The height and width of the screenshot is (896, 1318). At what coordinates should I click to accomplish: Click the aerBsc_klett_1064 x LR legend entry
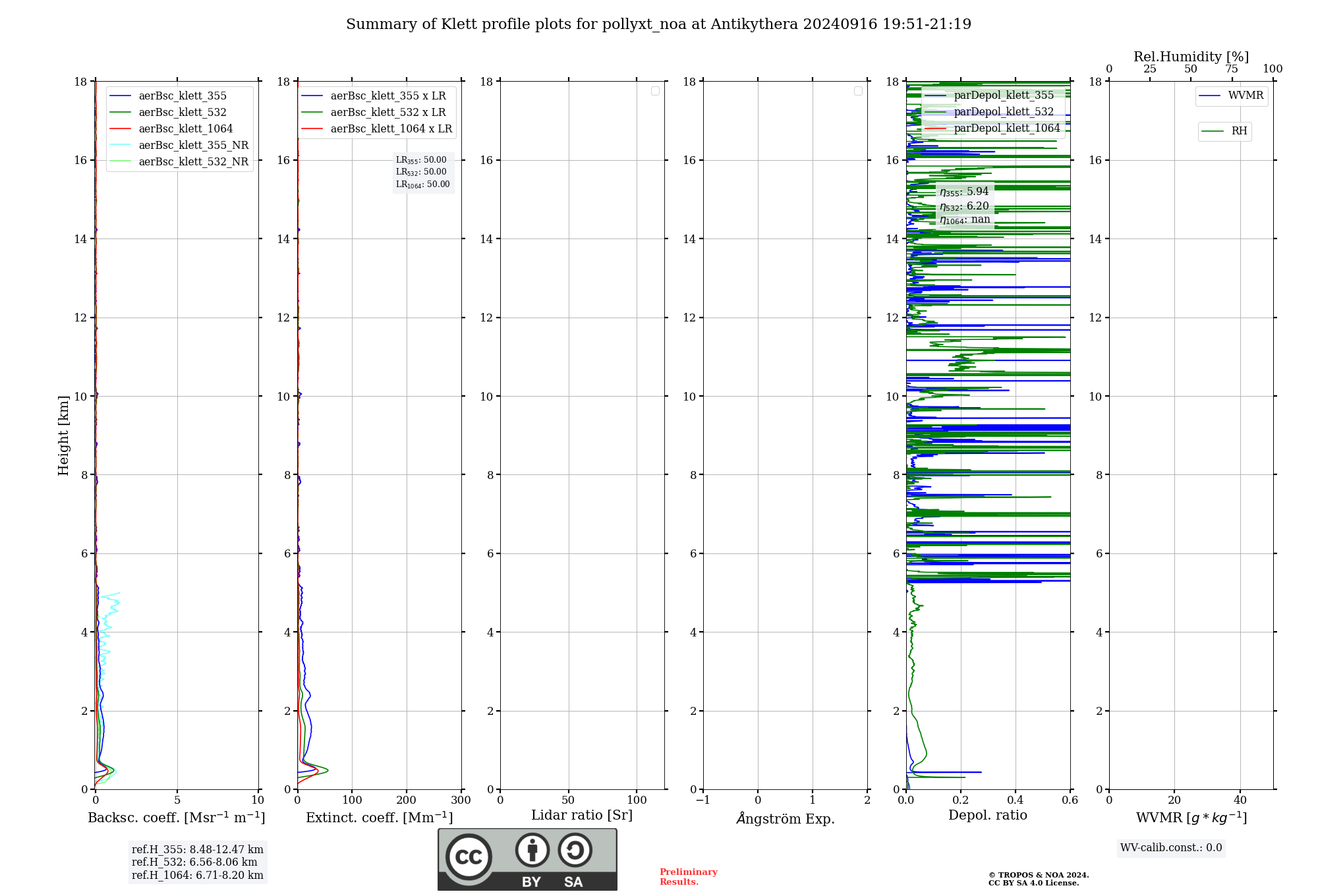[377, 129]
